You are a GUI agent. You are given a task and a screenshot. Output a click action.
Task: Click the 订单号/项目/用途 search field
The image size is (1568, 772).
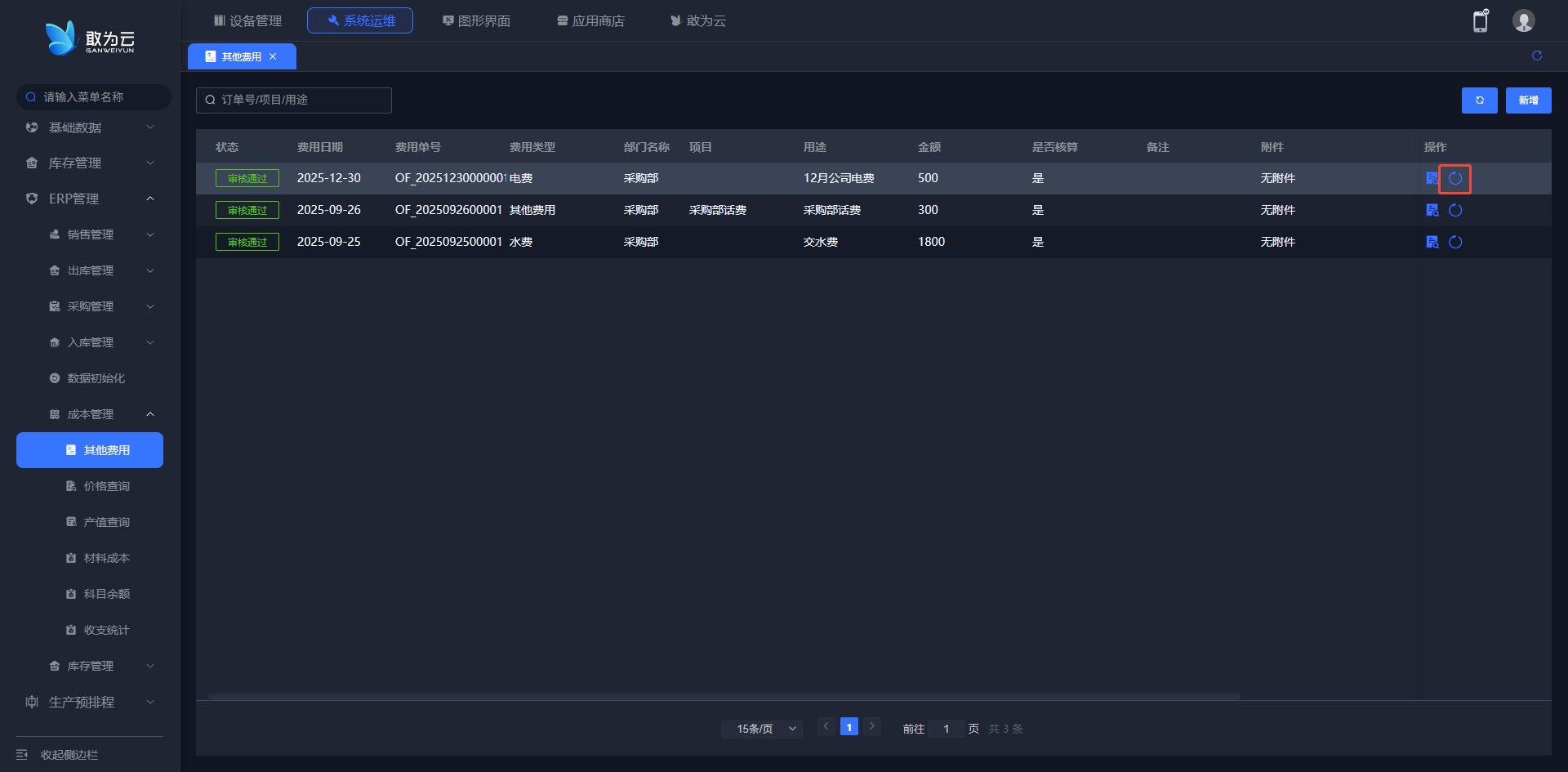click(x=294, y=100)
